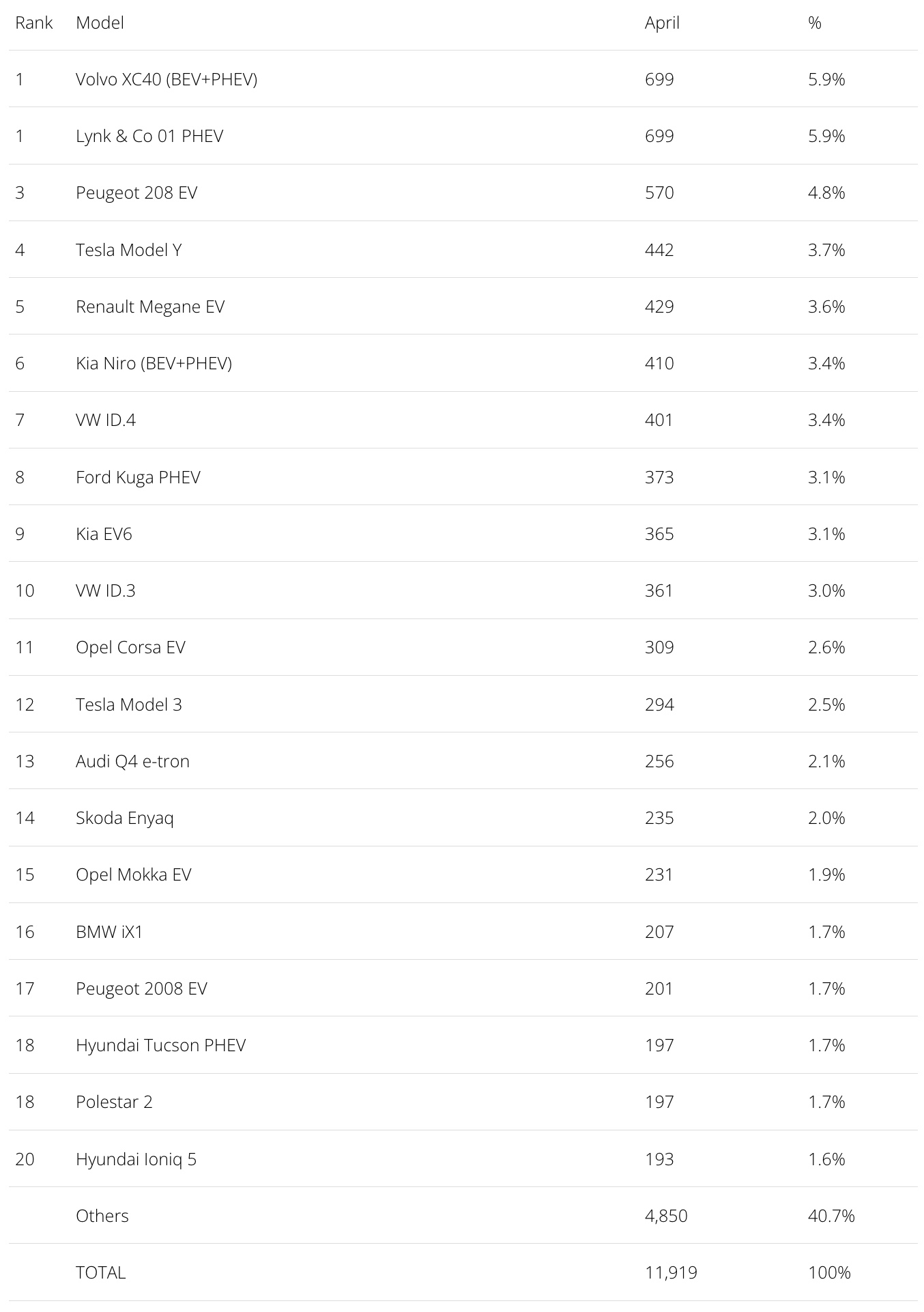This screenshot has width=924, height=1312.
Task: Select the Hyundai Ioniq 5 entry
Action: (x=136, y=1159)
